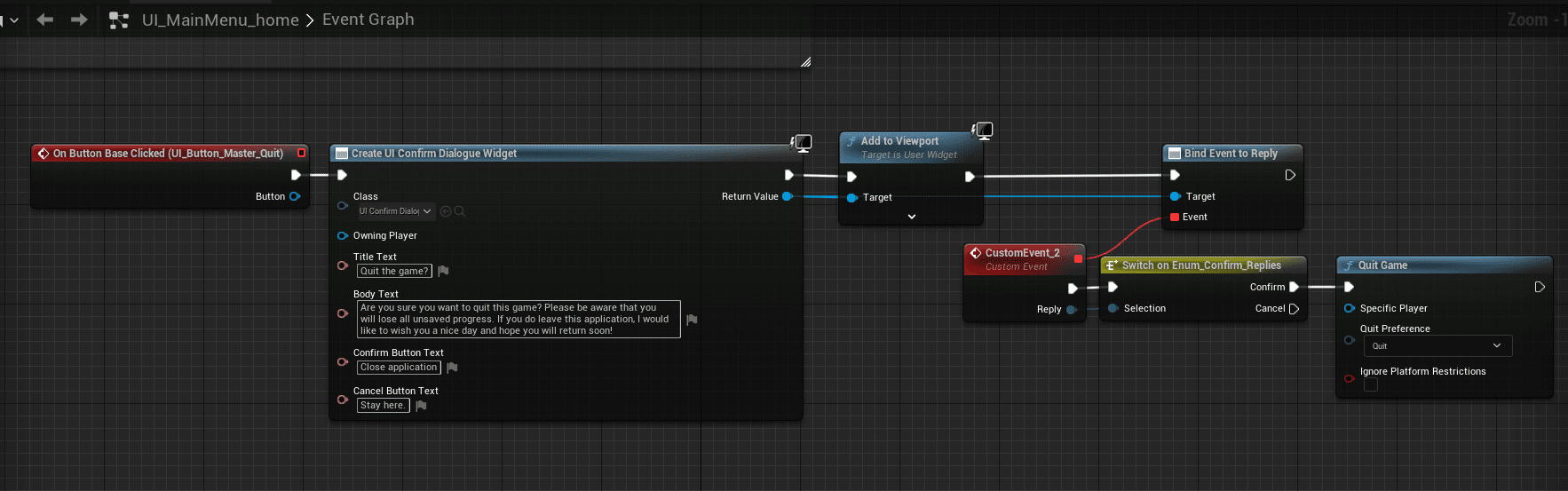Viewport: 1568px width, 491px height.
Task: Edit the Close application text field
Action: (399, 367)
